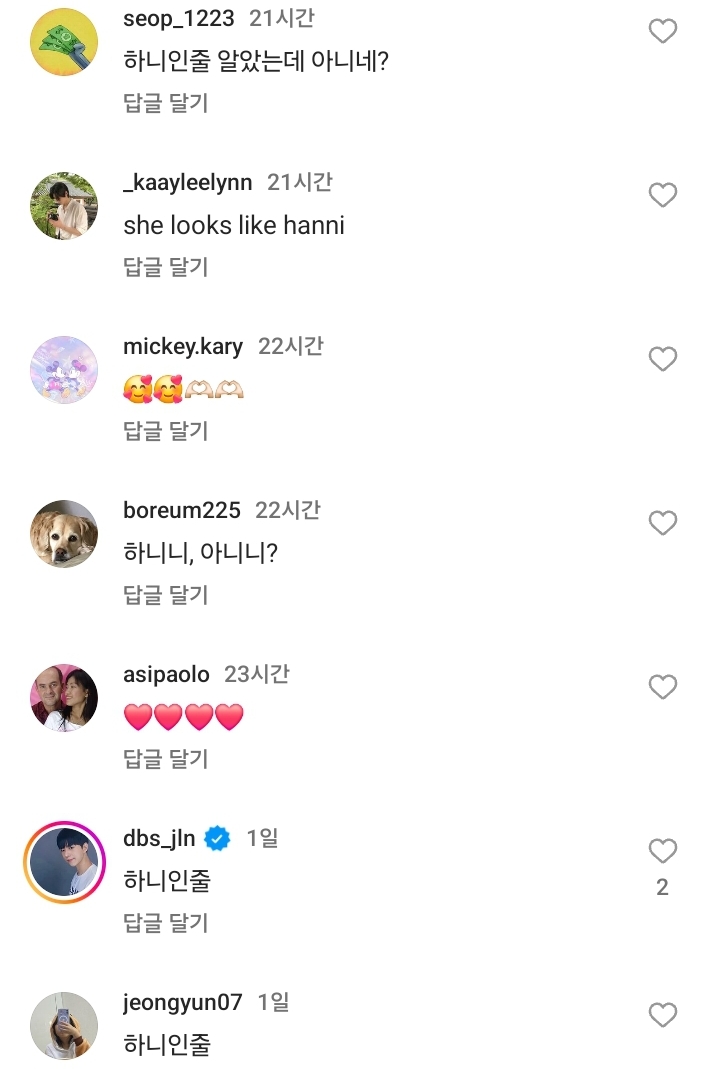Image resolution: width=720 pixels, height=1069 pixels.
Task: Open the _kaayleelynn username link
Action: [189, 183]
